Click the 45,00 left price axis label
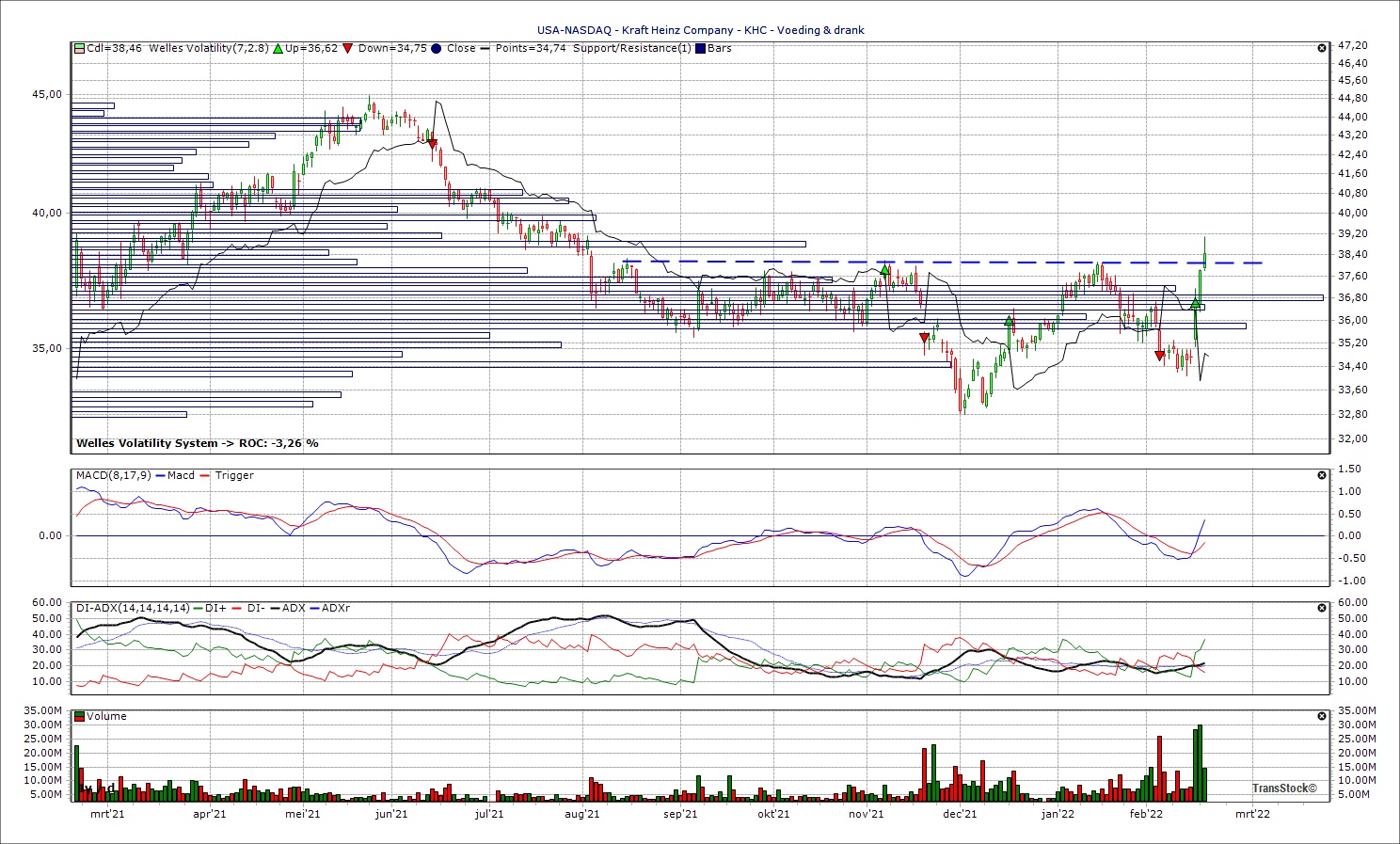 [47, 94]
